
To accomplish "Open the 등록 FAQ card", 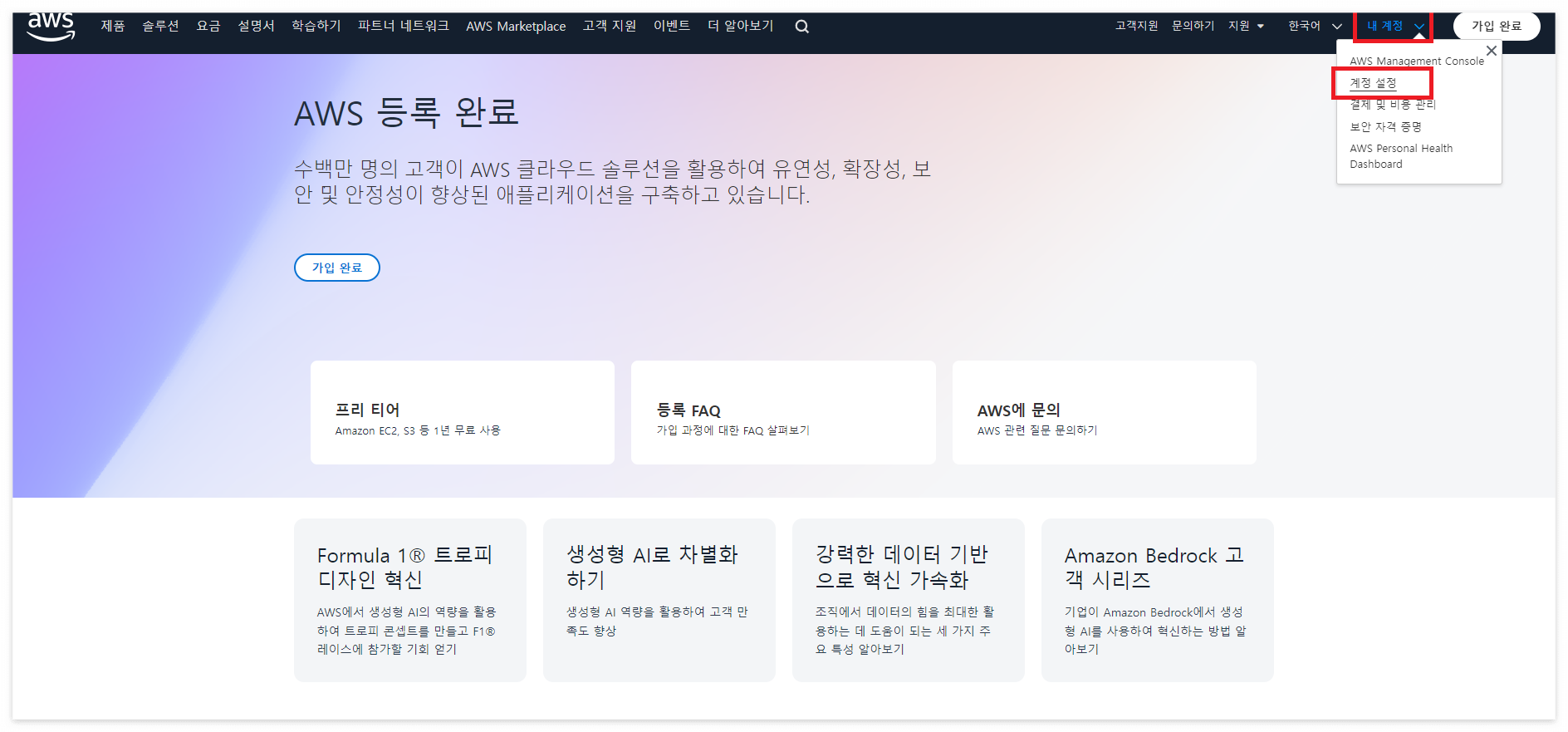I will point(783,412).
